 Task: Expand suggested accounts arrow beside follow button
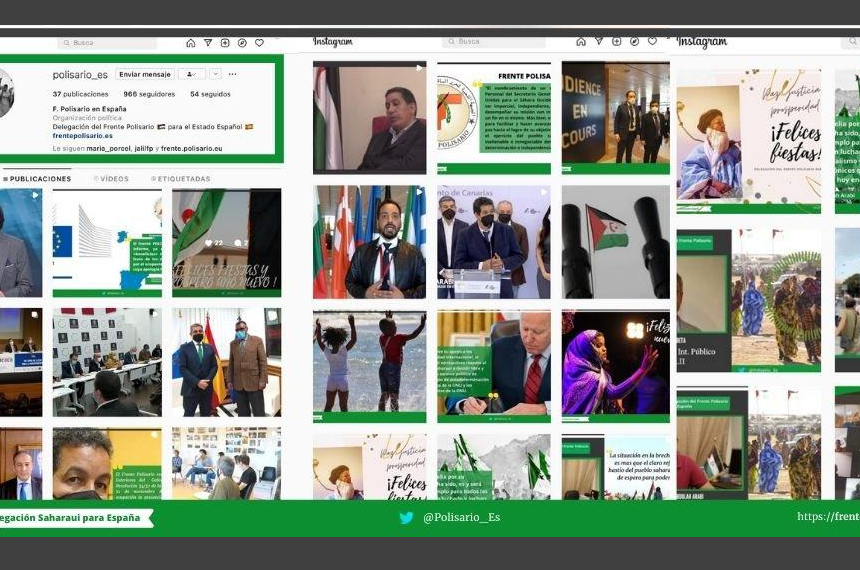[215, 74]
